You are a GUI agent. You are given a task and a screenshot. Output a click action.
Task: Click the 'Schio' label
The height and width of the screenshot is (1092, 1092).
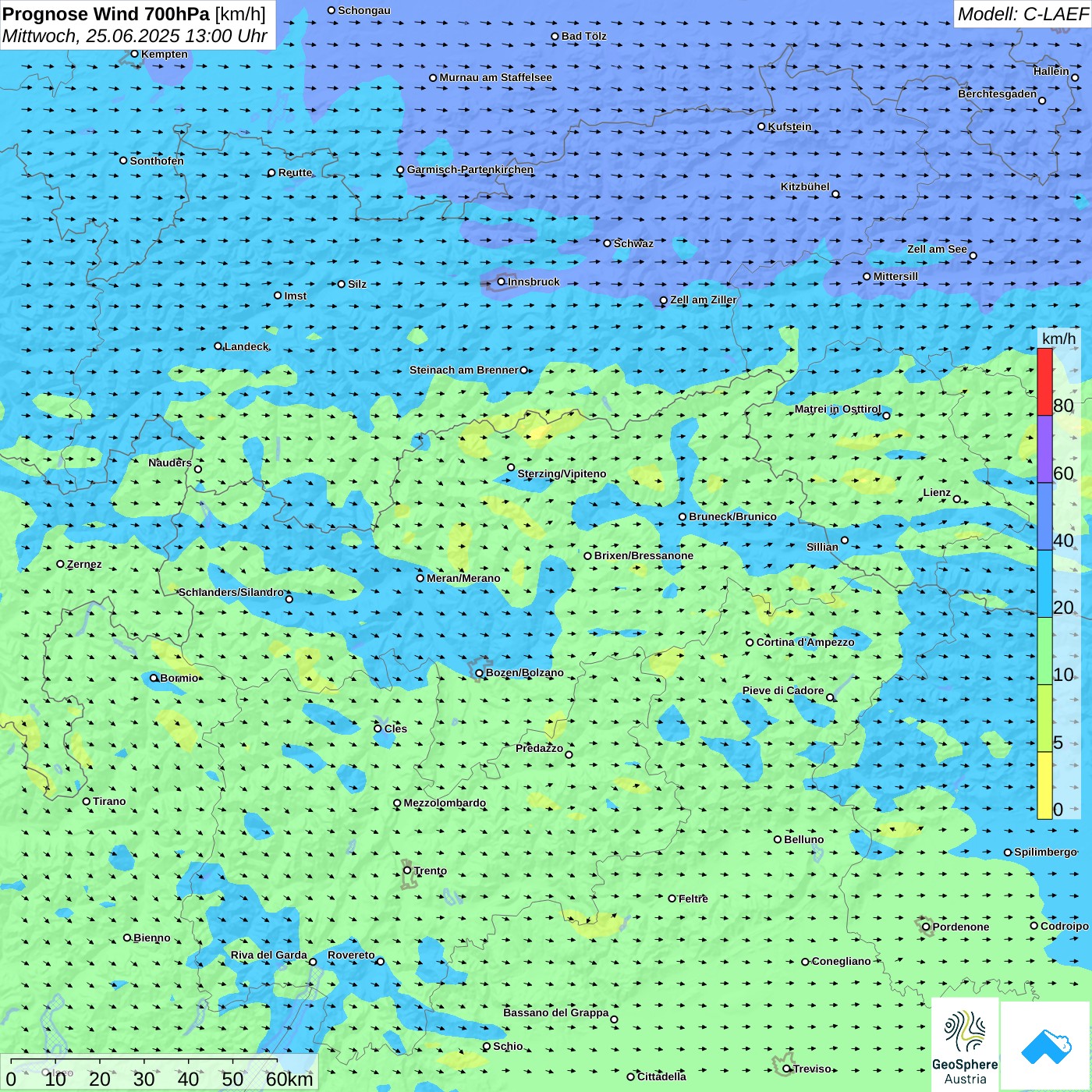[x=508, y=1046]
